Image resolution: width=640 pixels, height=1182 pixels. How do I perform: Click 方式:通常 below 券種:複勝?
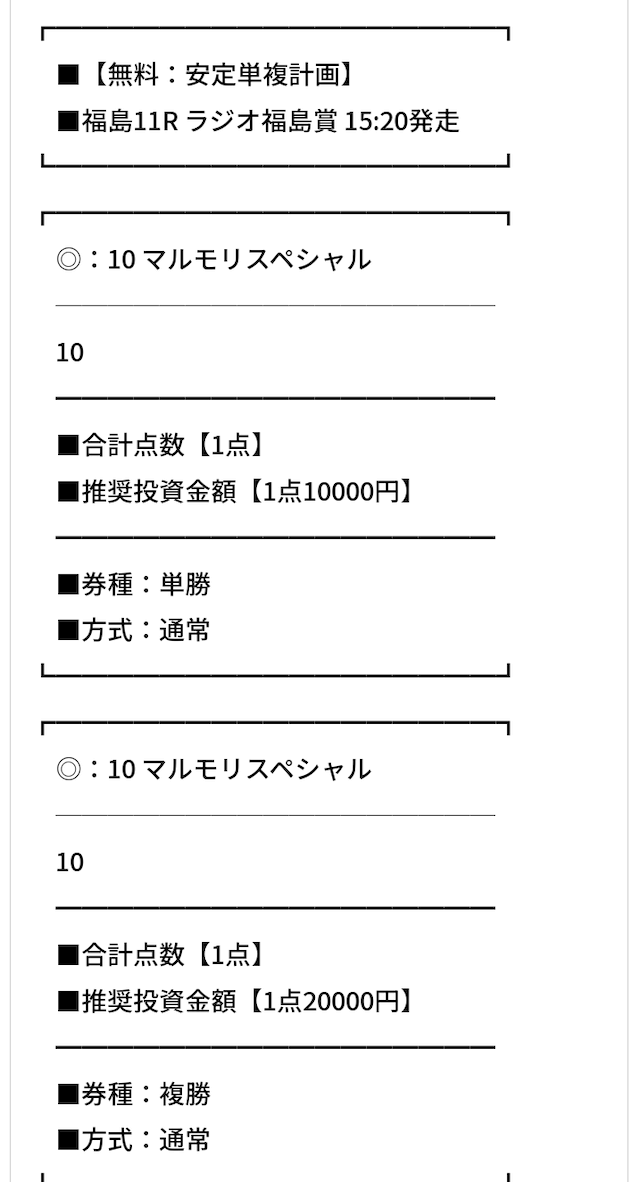(134, 1140)
